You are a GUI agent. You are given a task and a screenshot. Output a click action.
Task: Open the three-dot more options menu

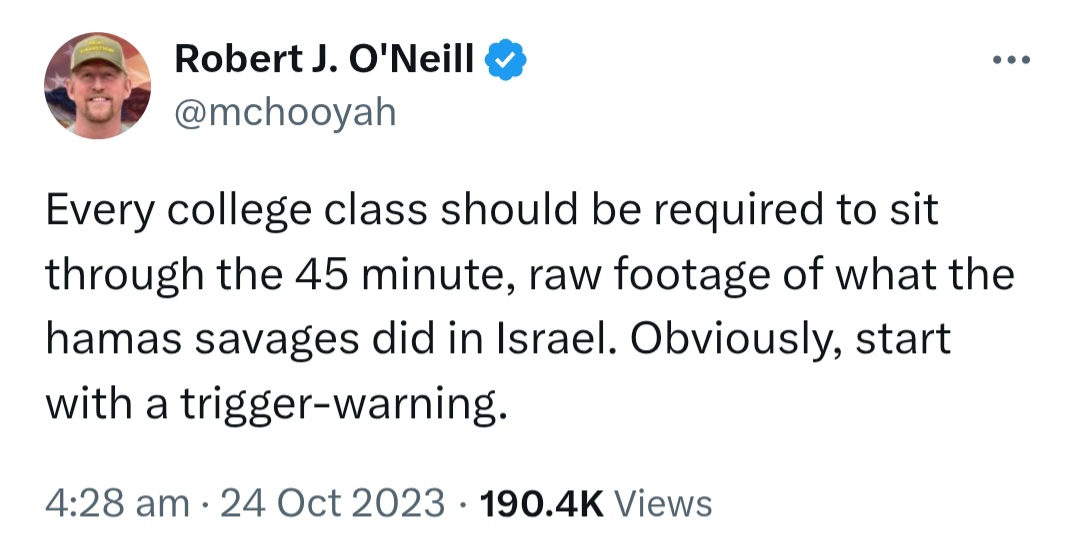[x=1011, y=61]
